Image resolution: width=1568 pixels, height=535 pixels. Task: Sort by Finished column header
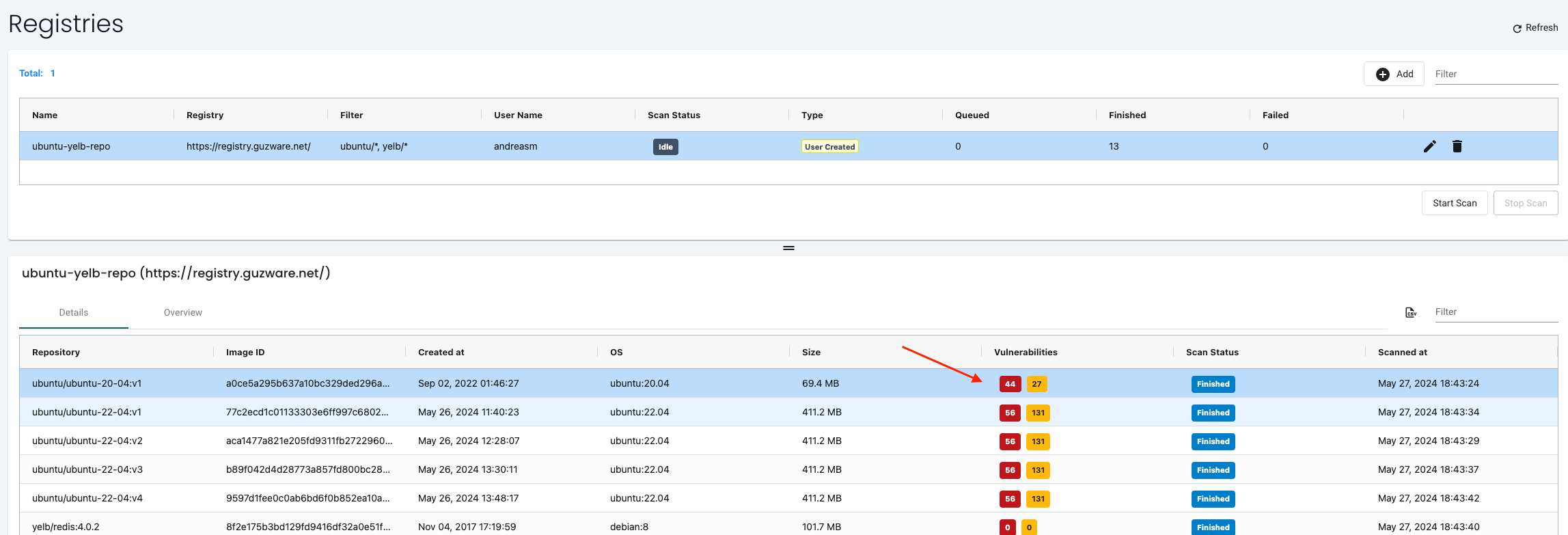[1127, 115]
